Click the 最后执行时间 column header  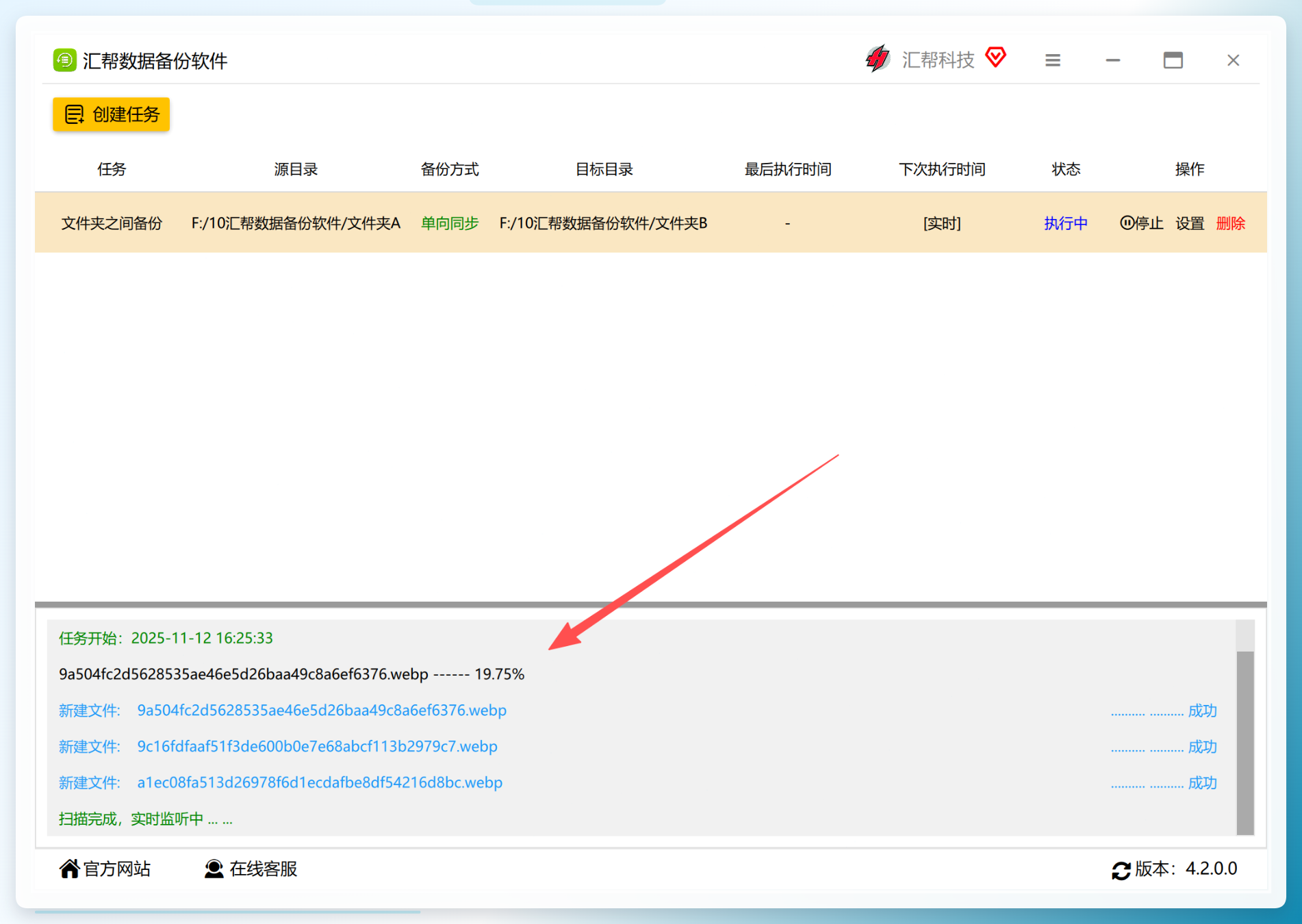point(788,169)
